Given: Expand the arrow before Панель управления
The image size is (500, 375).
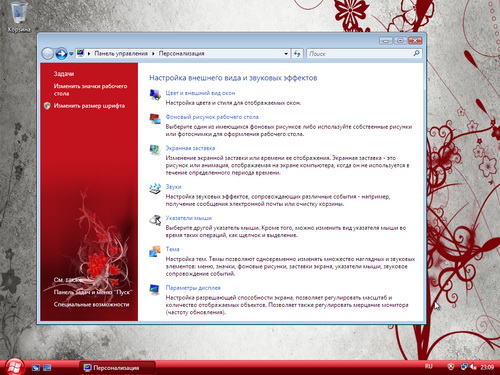Looking at the screenshot, I should tap(89, 54).
